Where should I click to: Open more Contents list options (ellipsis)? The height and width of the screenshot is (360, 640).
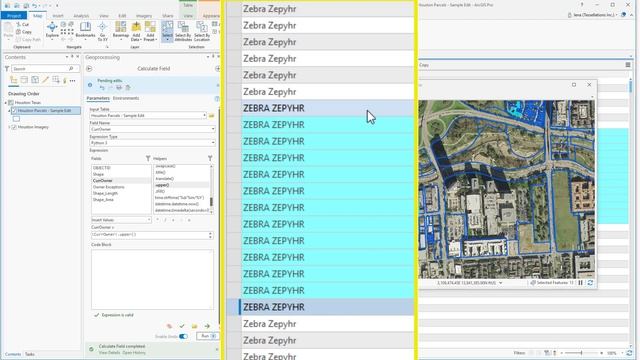72,80
